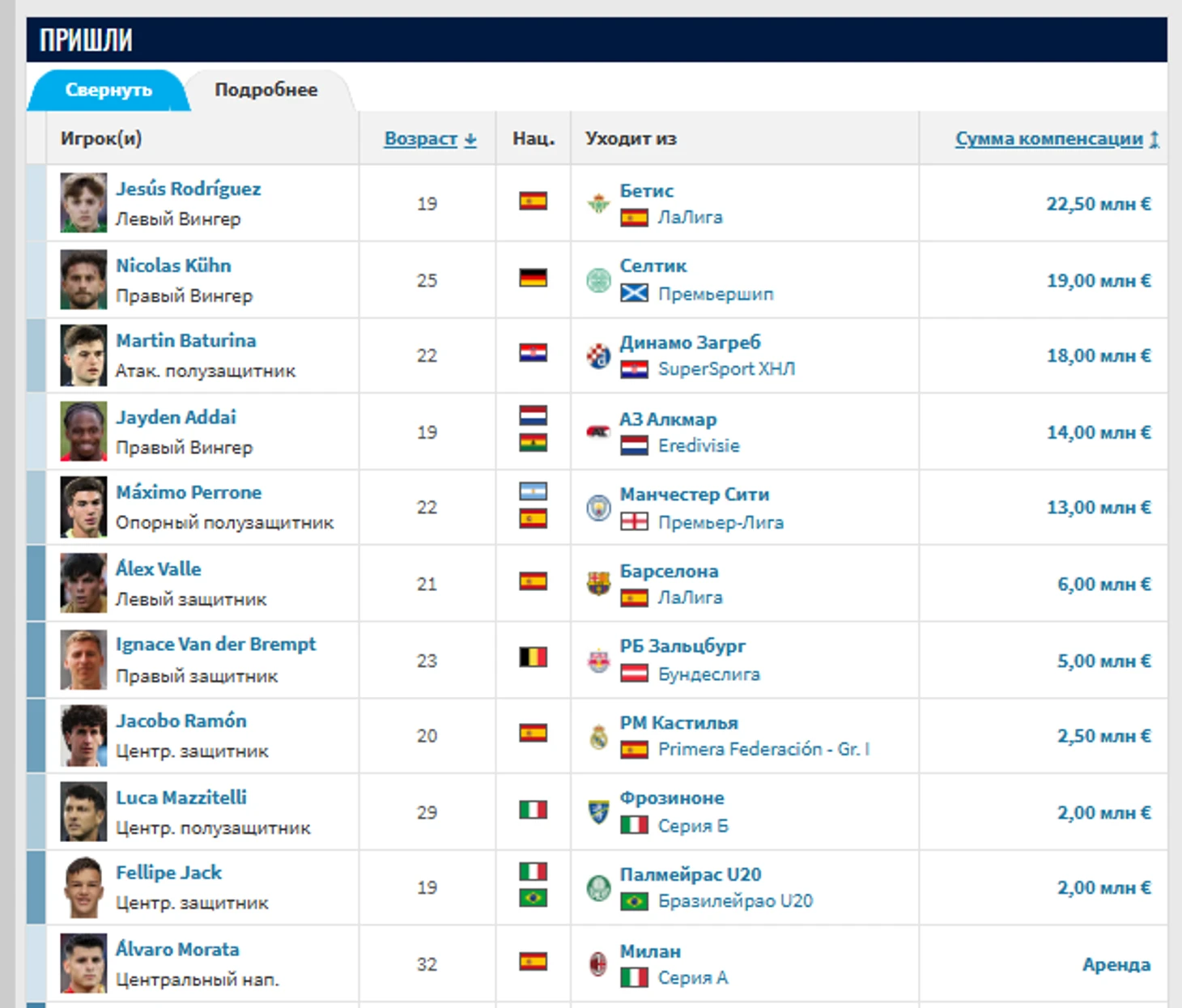
Task: Click the 18,00 млн € transfer fee
Action: 1099,355
